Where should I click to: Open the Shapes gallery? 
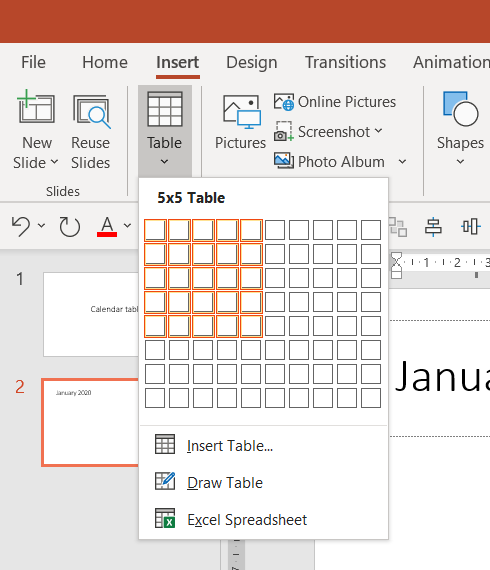(x=460, y=128)
